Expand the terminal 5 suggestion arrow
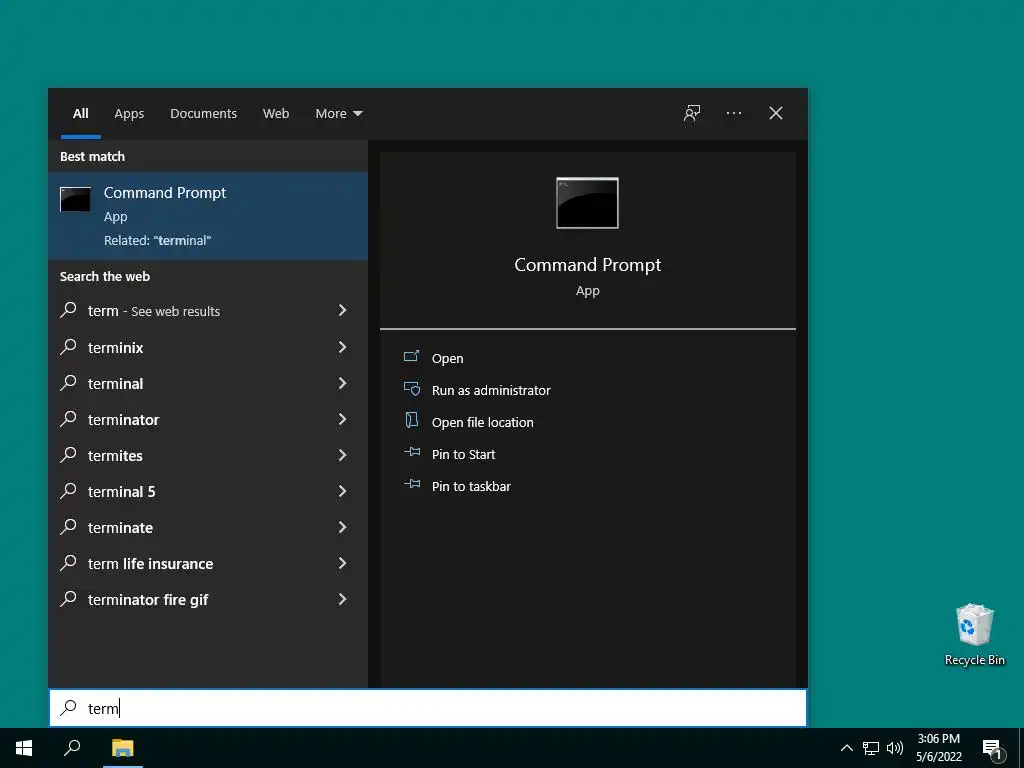 [x=342, y=490]
